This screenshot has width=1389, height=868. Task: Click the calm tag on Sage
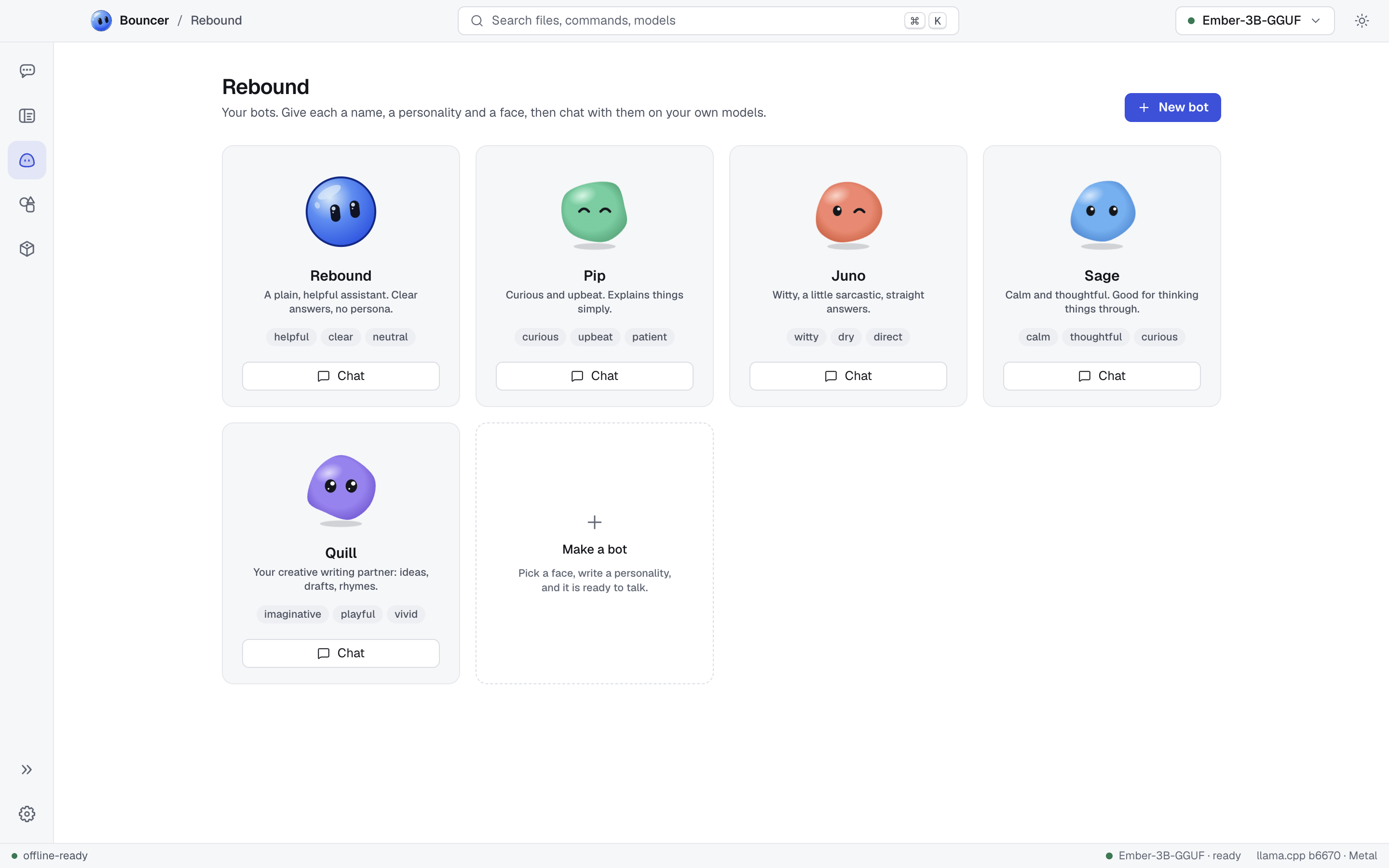click(x=1038, y=337)
